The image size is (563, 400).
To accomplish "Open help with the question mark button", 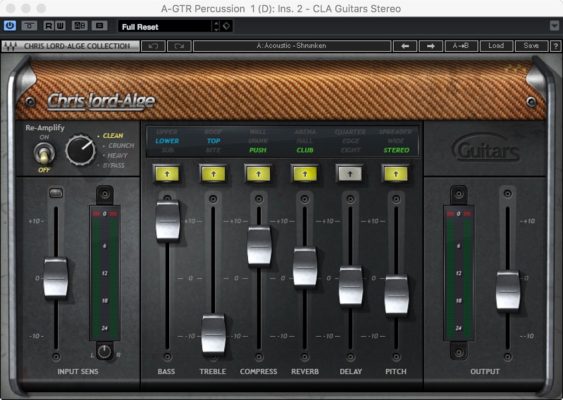I will (555, 46).
